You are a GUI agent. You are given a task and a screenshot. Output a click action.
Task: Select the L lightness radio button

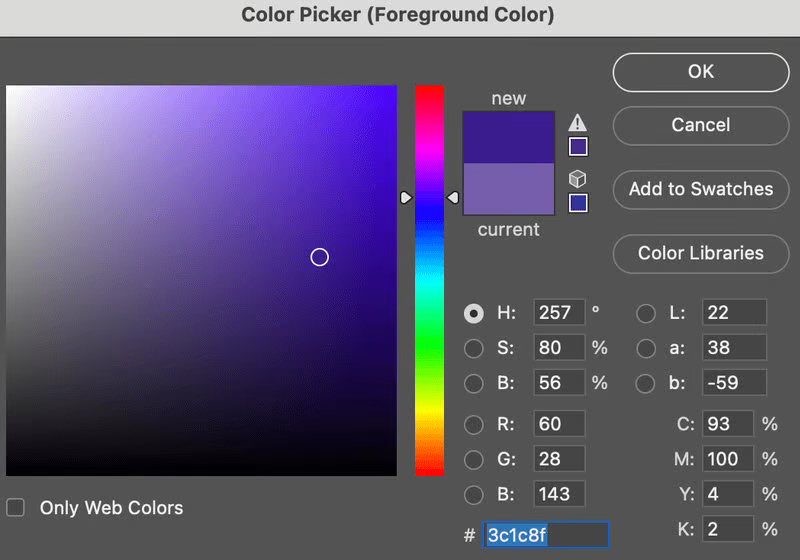(646, 313)
